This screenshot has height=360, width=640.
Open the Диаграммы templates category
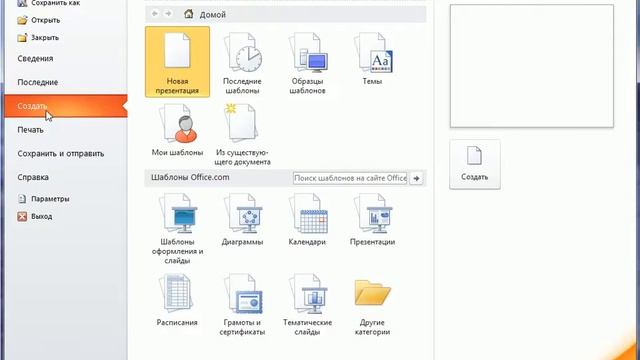242,220
